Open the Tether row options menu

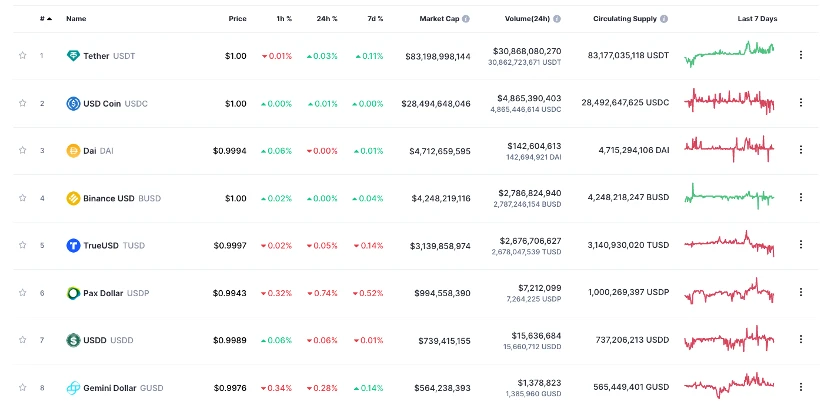click(800, 56)
